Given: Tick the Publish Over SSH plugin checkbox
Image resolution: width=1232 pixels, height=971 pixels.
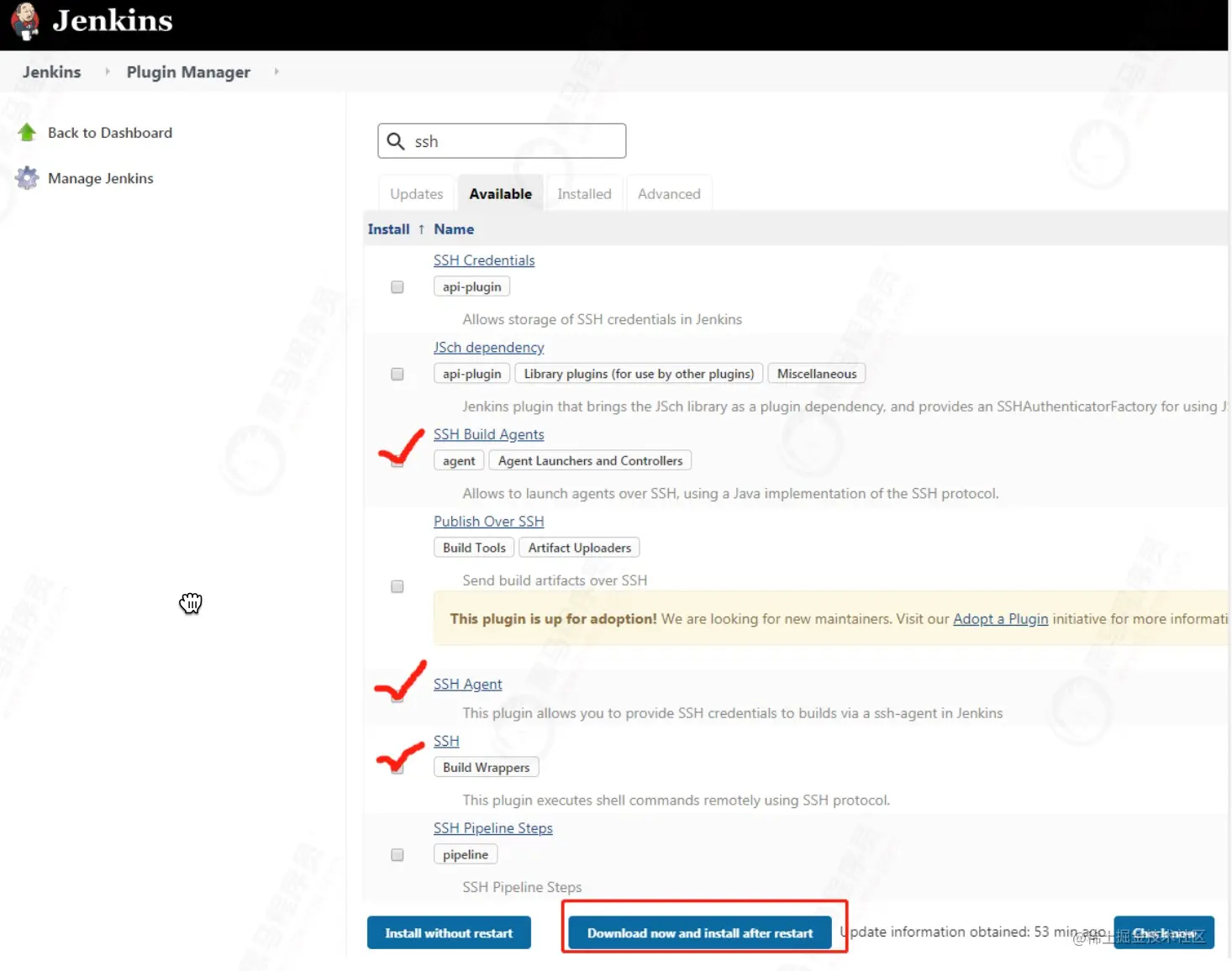Looking at the screenshot, I should pos(398,587).
